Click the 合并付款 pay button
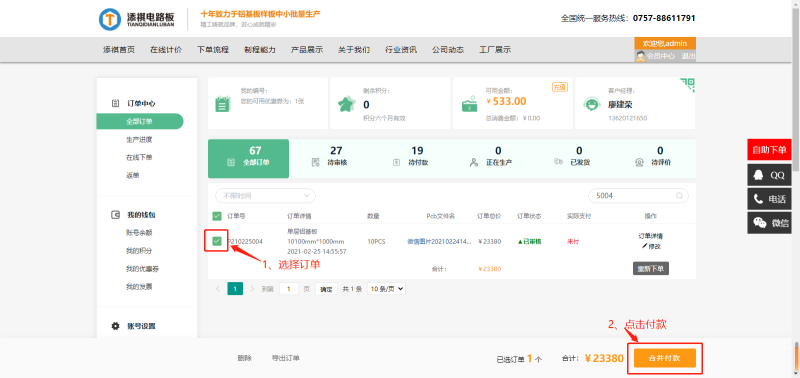This screenshot has height=378, width=800. (x=665, y=358)
